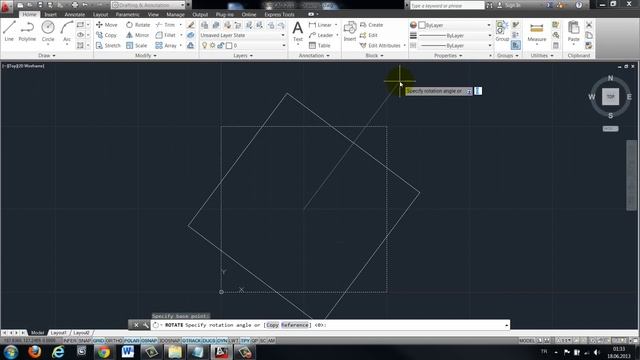Toggle OTRACK in status bar

pos(191,341)
